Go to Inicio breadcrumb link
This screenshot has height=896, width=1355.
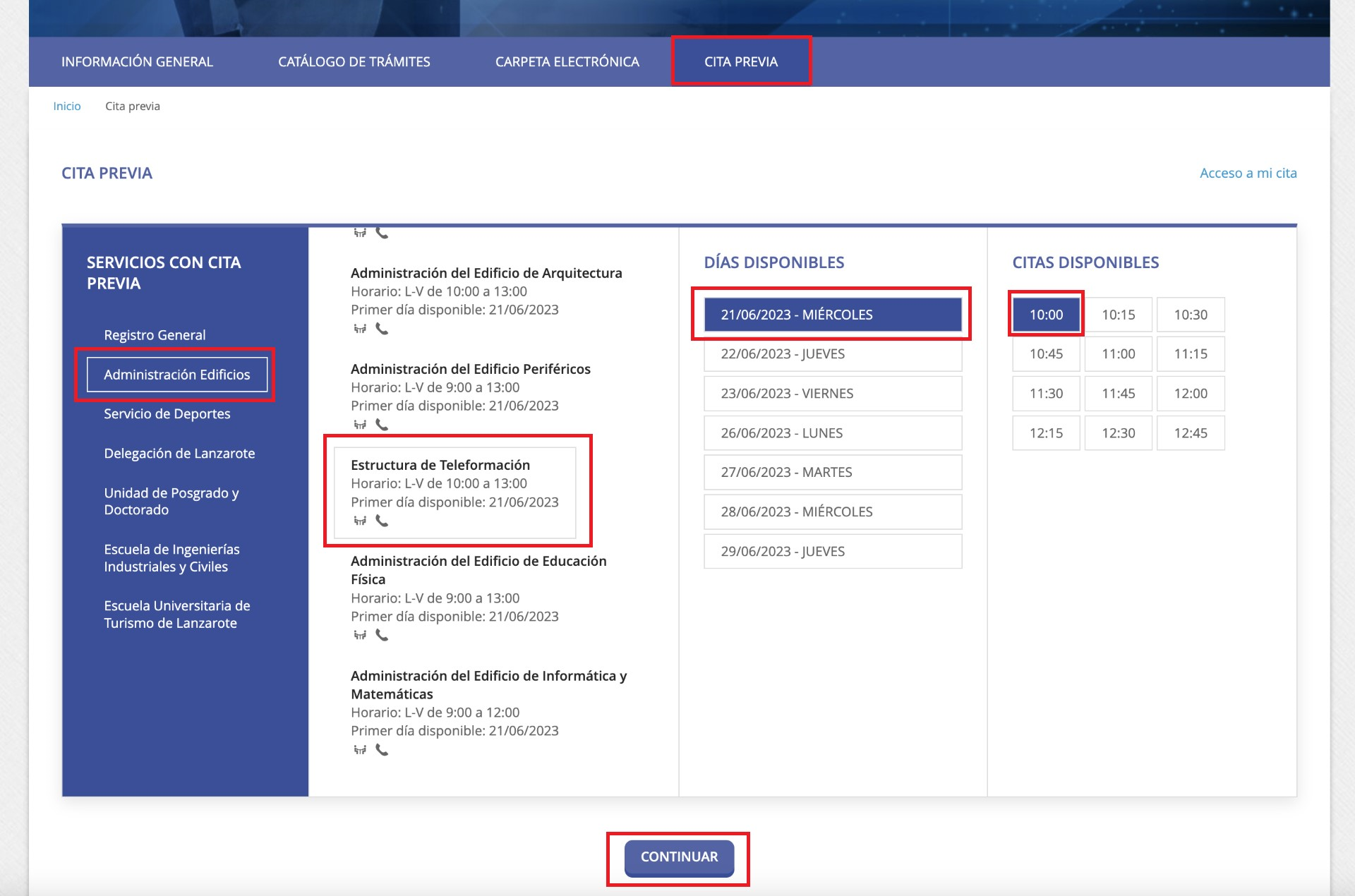67,106
